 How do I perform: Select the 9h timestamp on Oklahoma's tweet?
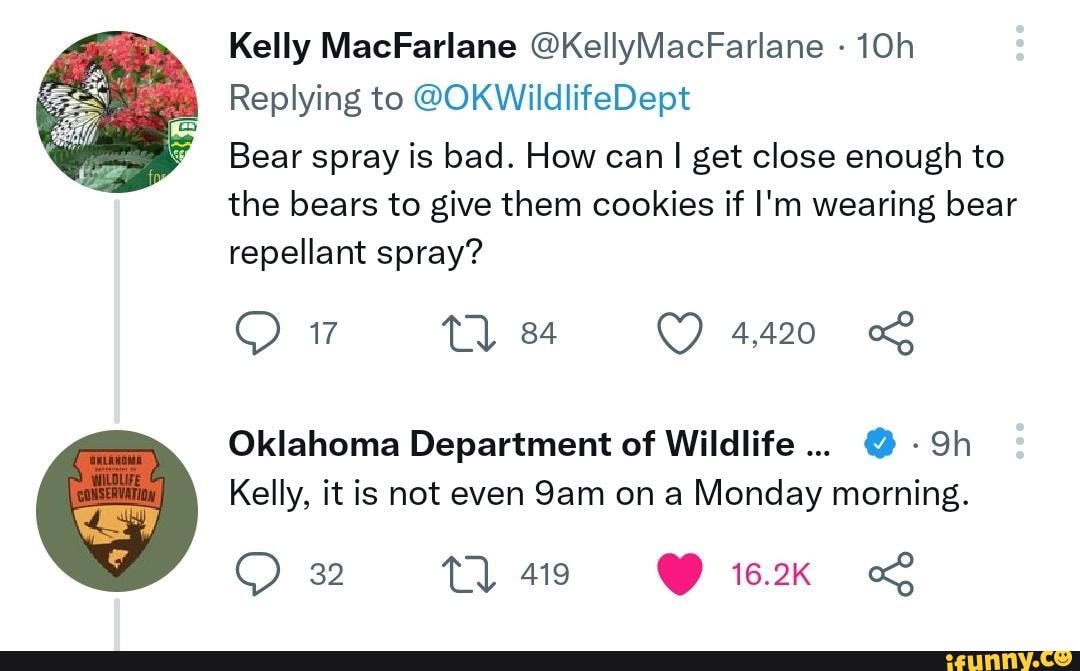point(953,443)
